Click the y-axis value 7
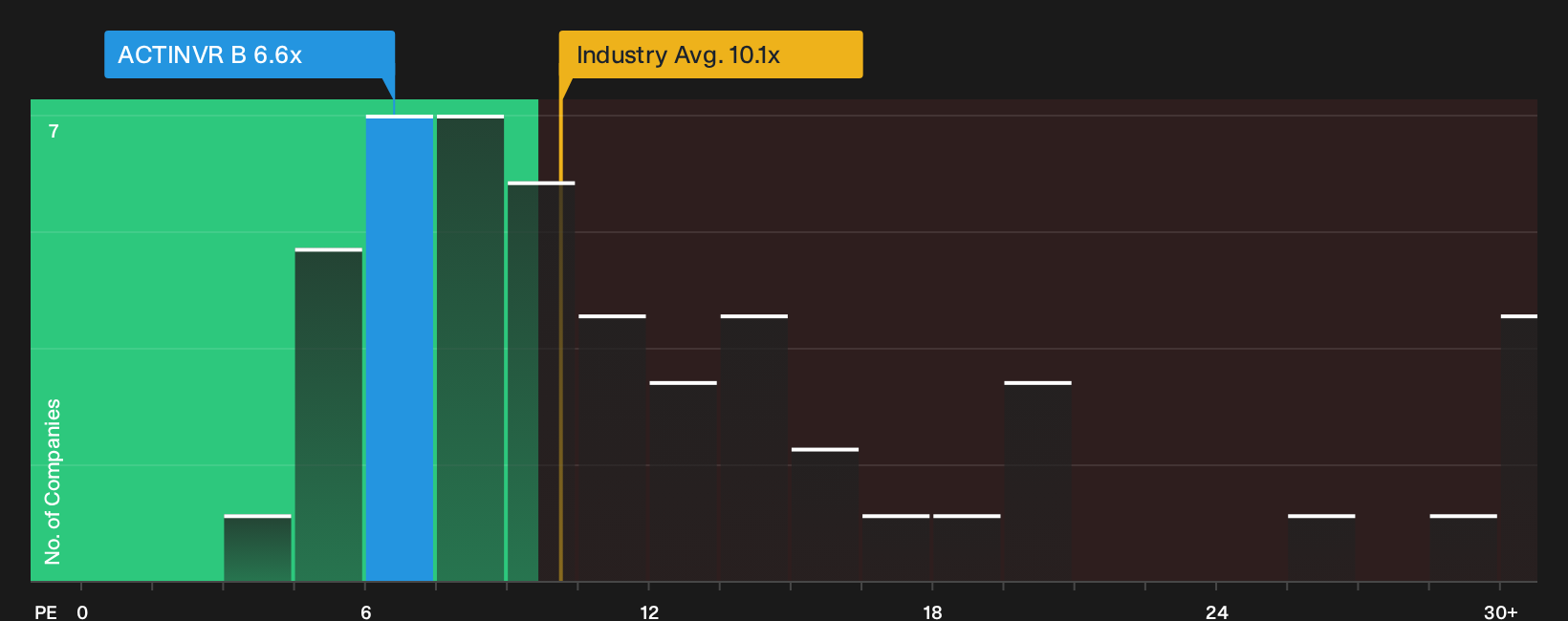Screen dimensions: 1568x621 [x=54, y=131]
